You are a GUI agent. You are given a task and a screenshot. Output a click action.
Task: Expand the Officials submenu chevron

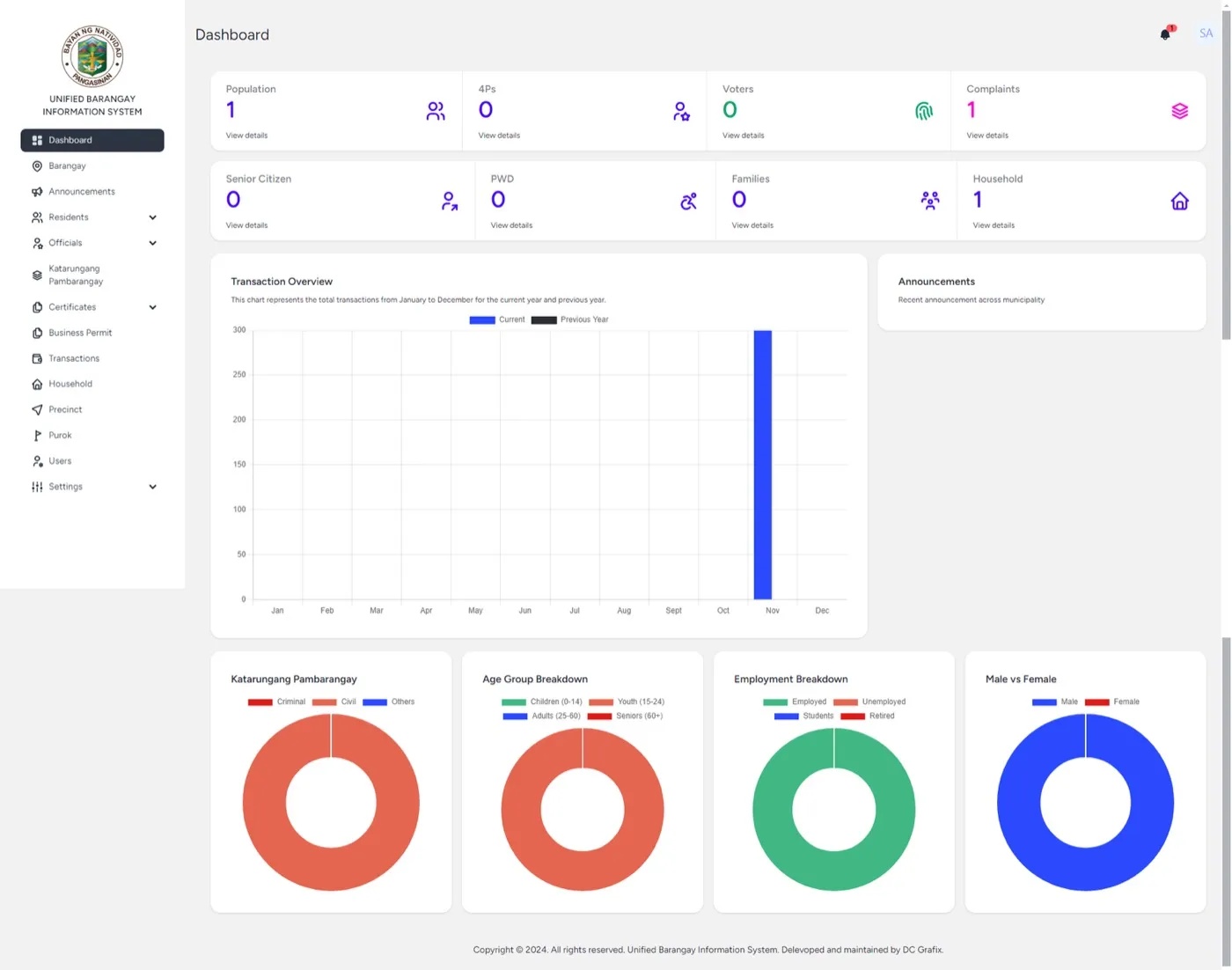pos(152,243)
